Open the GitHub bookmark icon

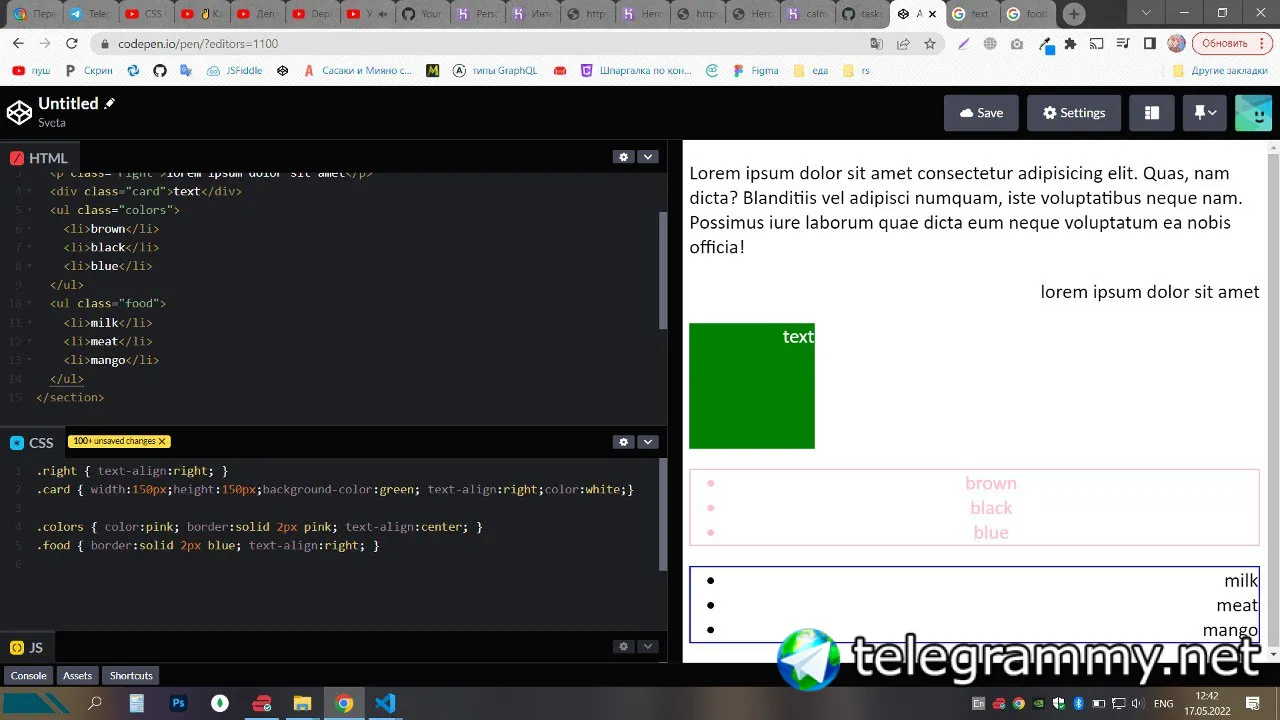tap(159, 71)
